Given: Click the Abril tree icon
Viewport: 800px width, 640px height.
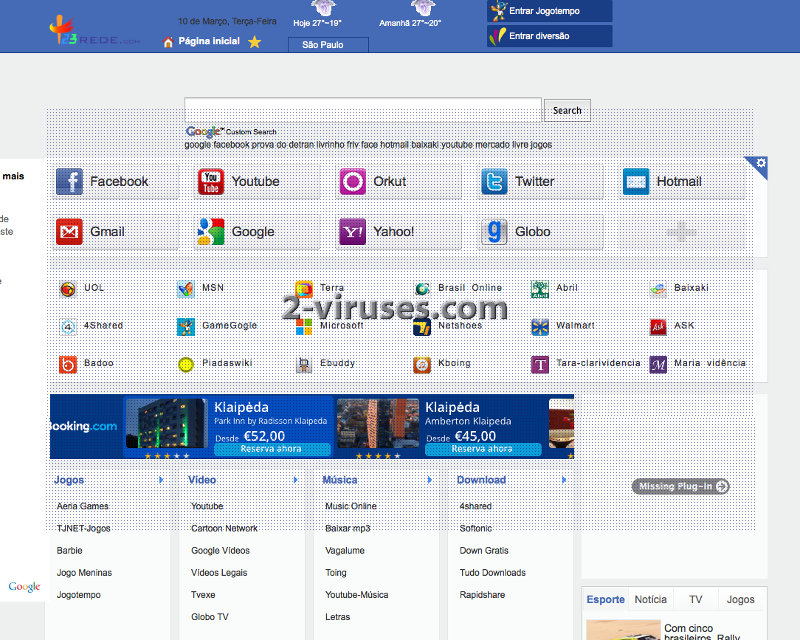Looking at the screenshot, I should (x=540, y=289).
